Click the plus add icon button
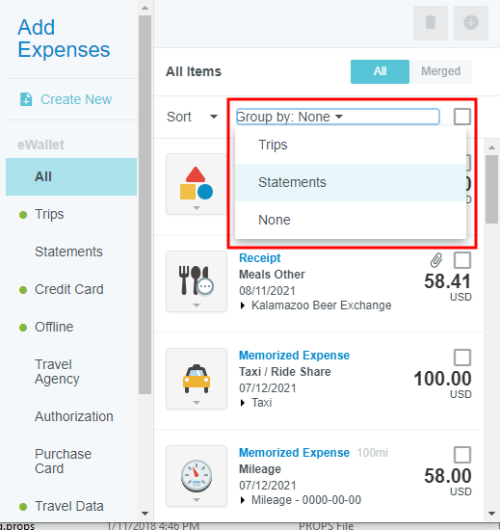Image resolution: width=500 pixels, height=530 pixels. click(471, 23)
